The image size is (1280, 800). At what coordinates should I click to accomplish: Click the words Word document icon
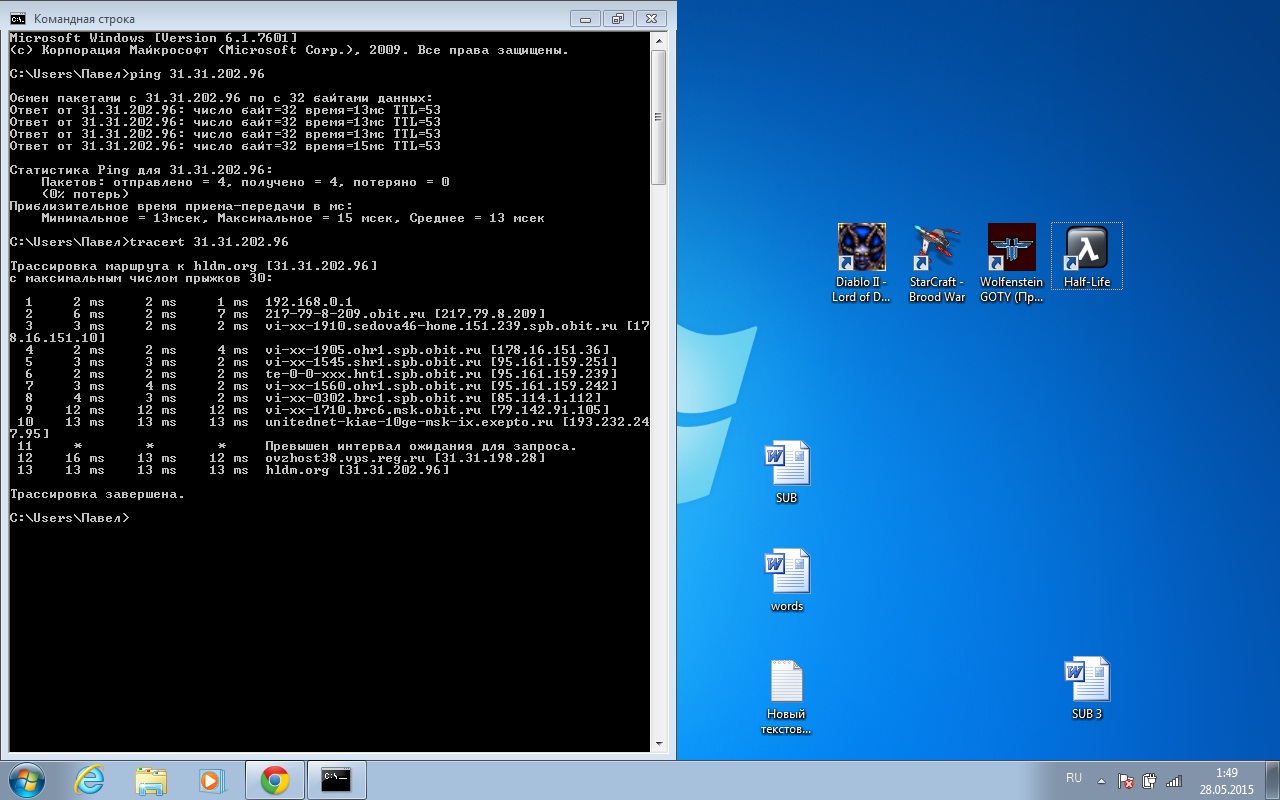click(787, 573)
